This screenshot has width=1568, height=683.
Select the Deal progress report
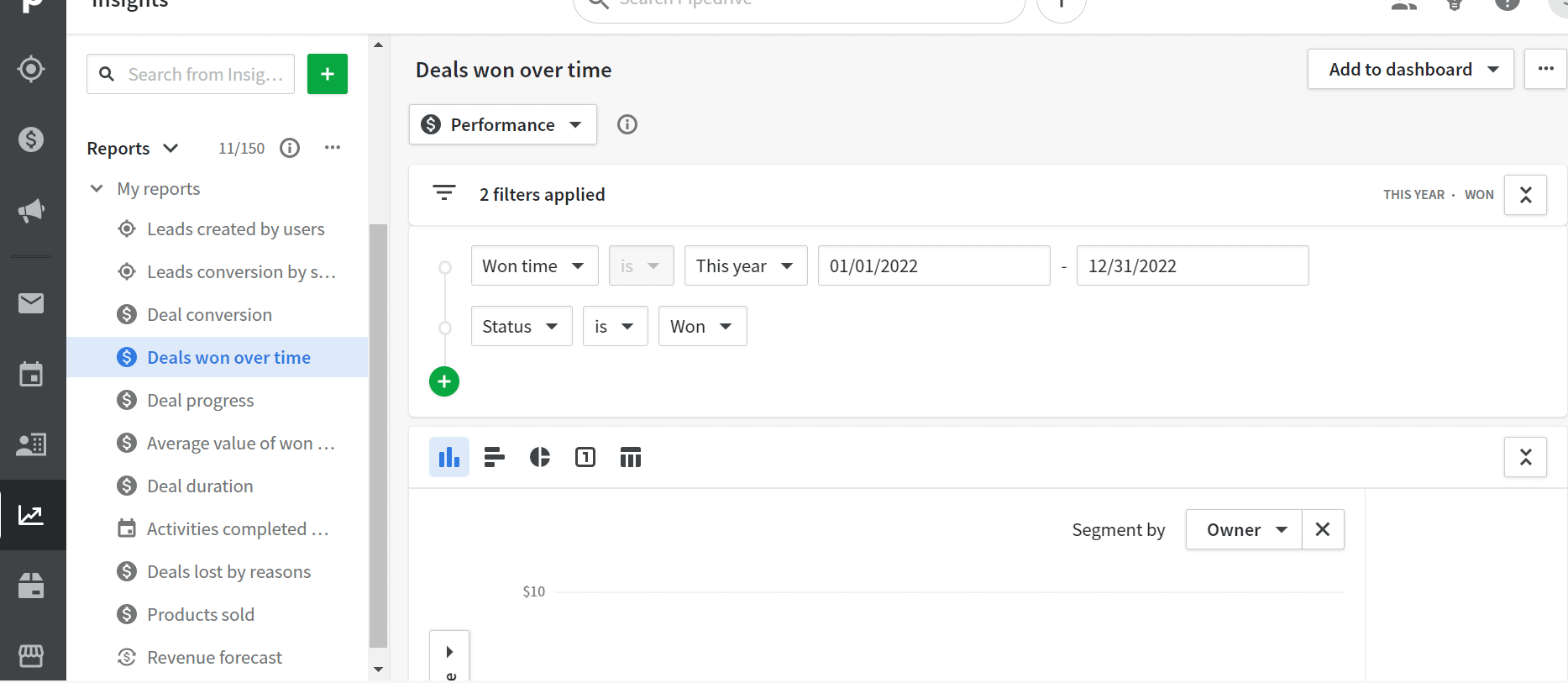pyautogui.click(x=199, y=400)
